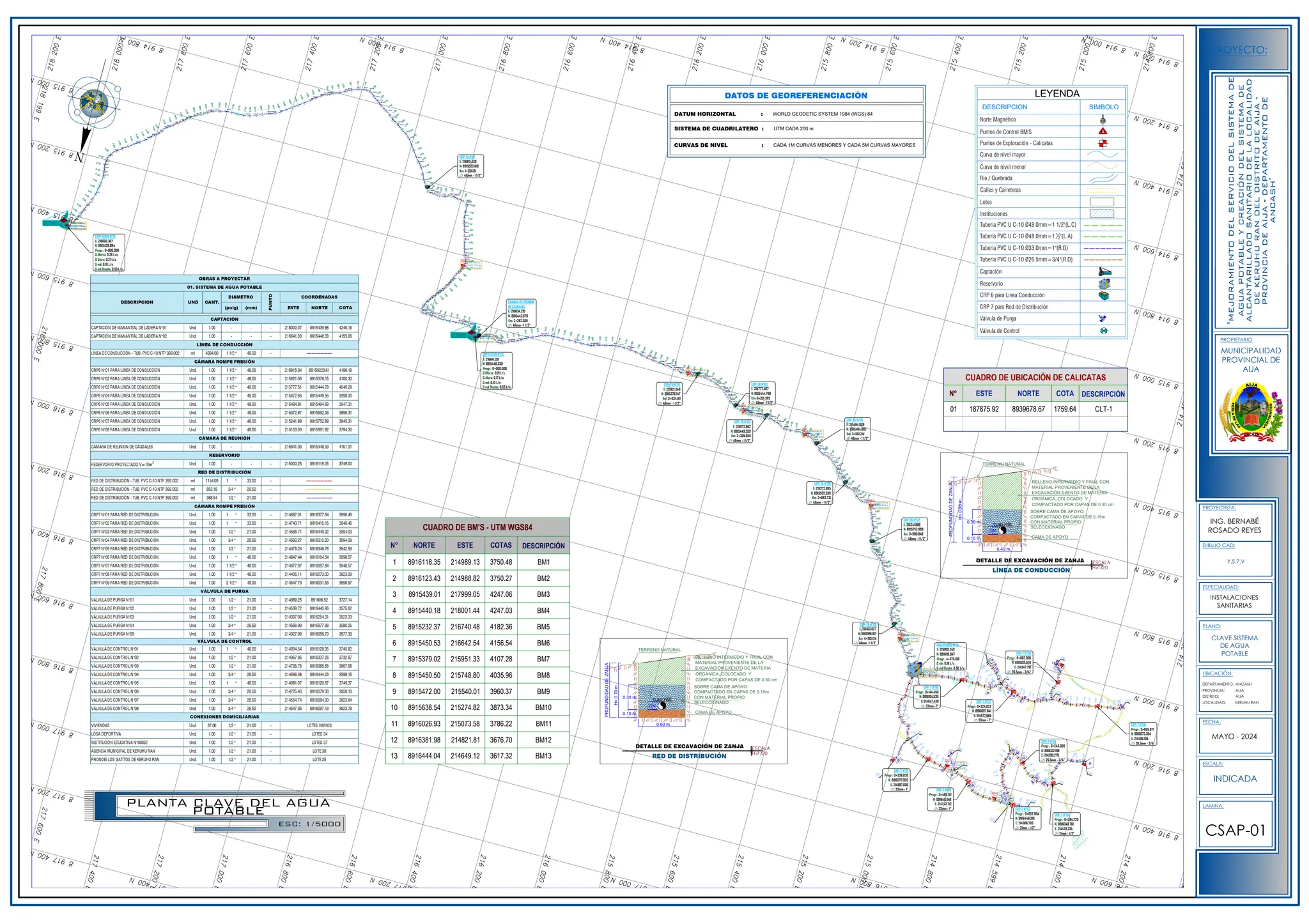Viewport: 1309px width, 924px height.
Task: Click the RESERVORIO section header in the table
Action: tap(224, 456)
